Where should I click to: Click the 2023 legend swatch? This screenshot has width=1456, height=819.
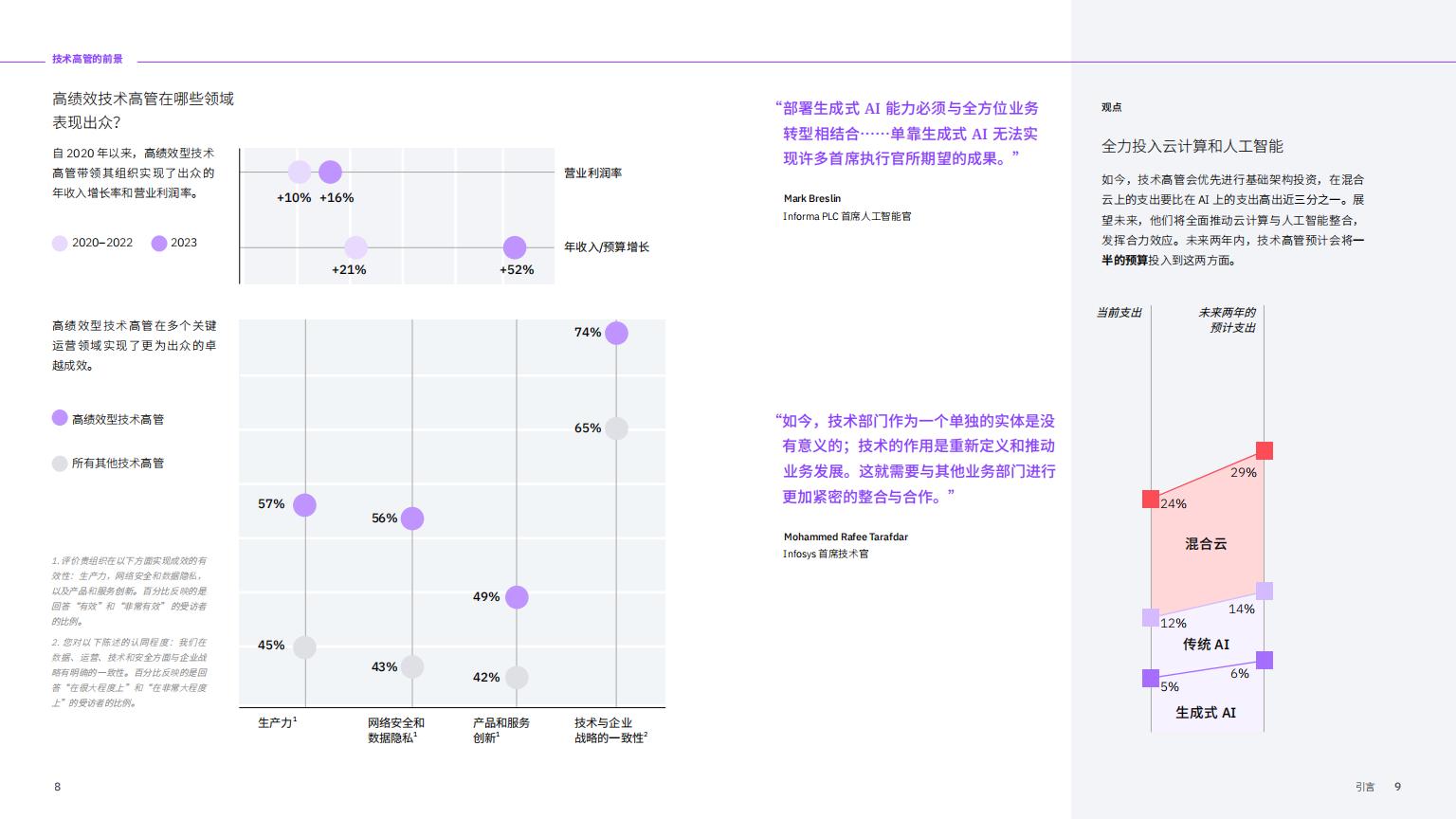(159, 243)
